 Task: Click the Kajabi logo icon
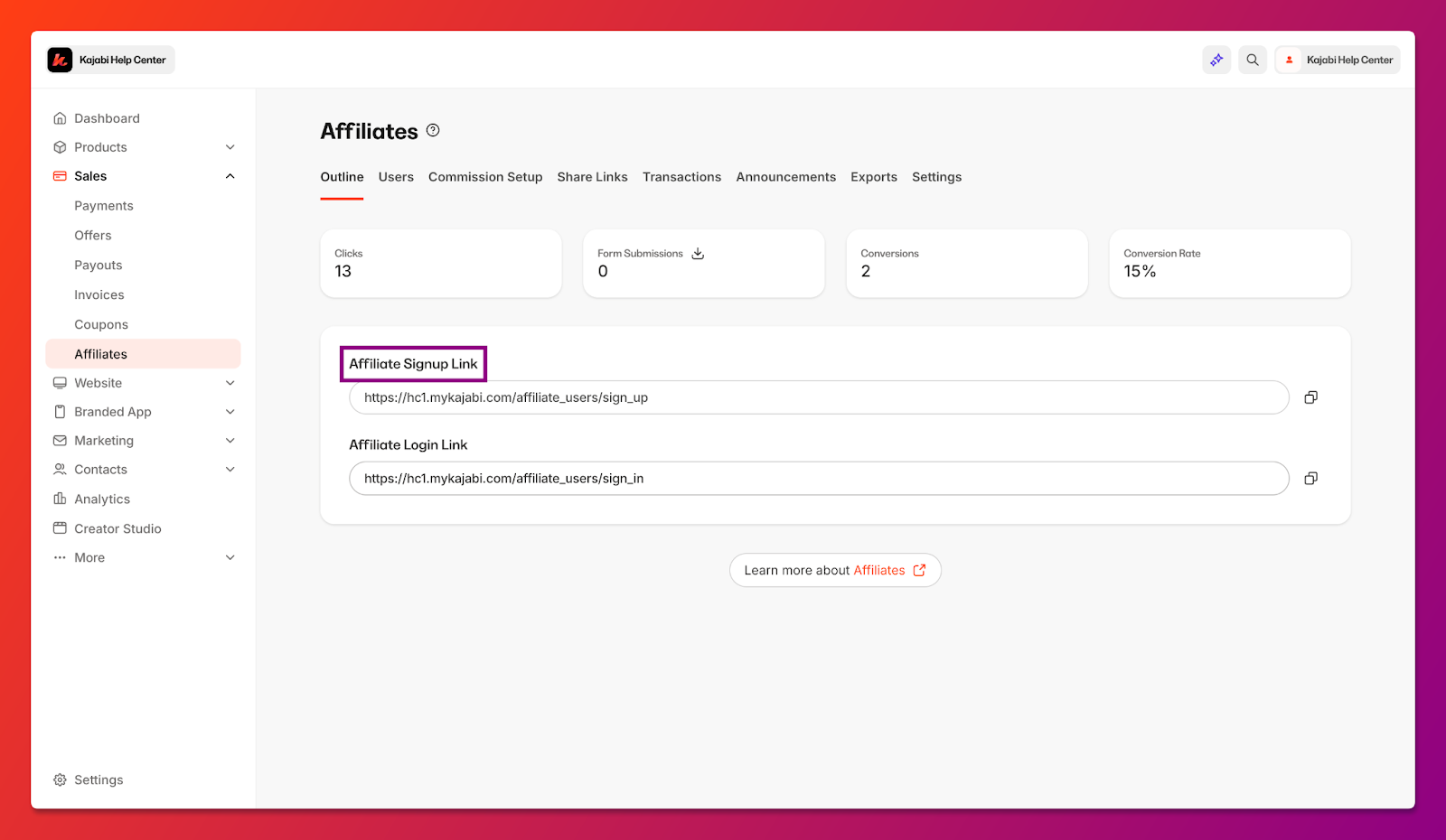point(60,60)
